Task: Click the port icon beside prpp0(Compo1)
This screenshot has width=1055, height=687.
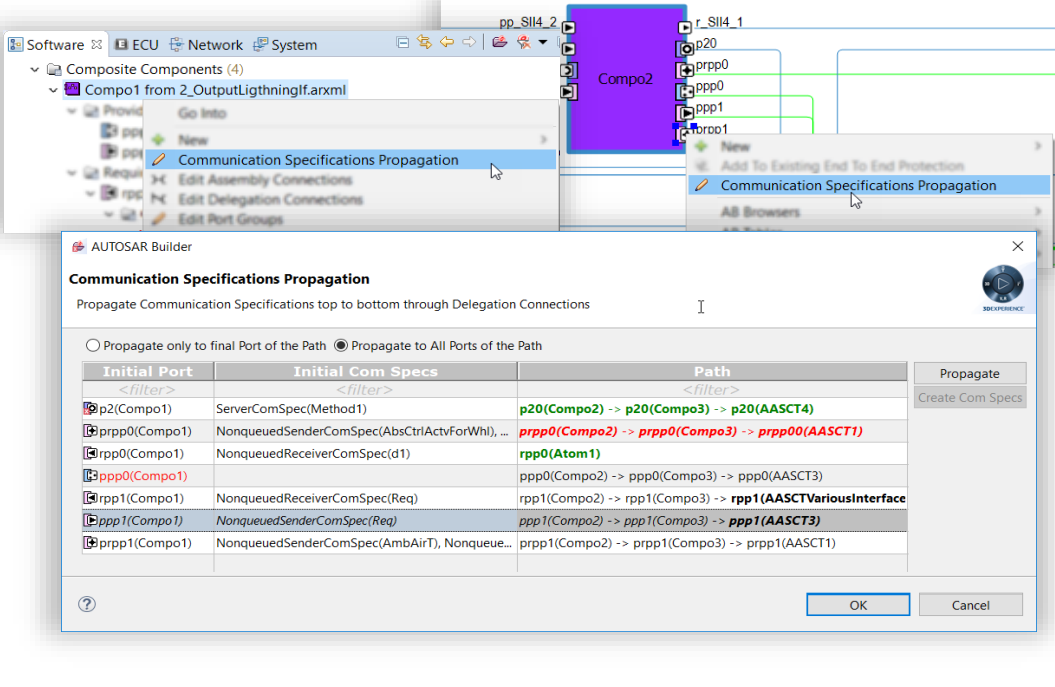Action: click(x=90, y=431)
